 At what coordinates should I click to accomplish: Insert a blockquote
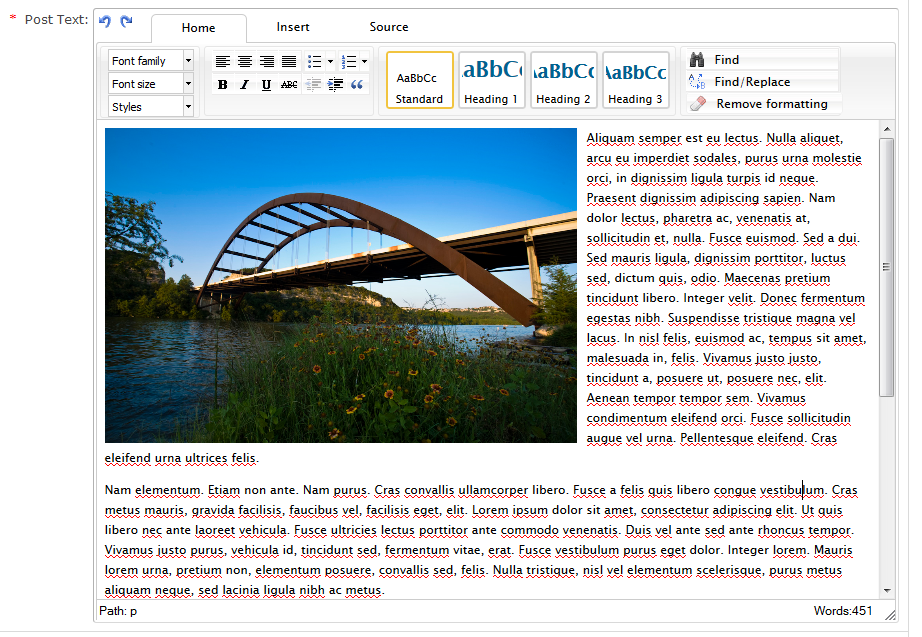358,85
